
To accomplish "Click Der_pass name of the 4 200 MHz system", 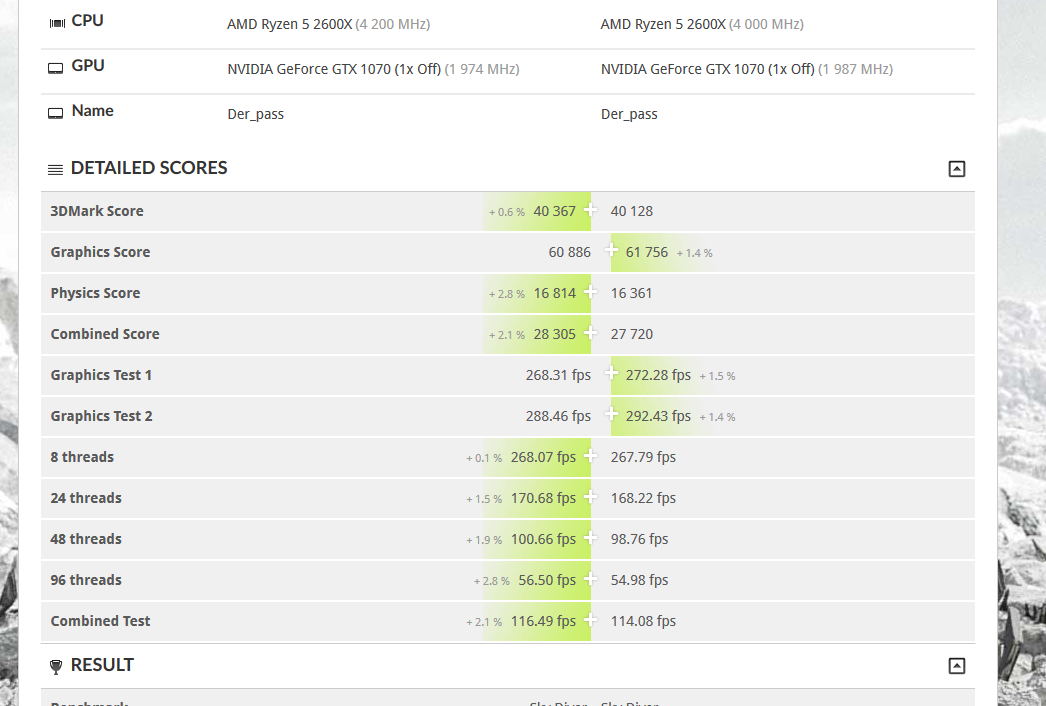I will 255,114.
